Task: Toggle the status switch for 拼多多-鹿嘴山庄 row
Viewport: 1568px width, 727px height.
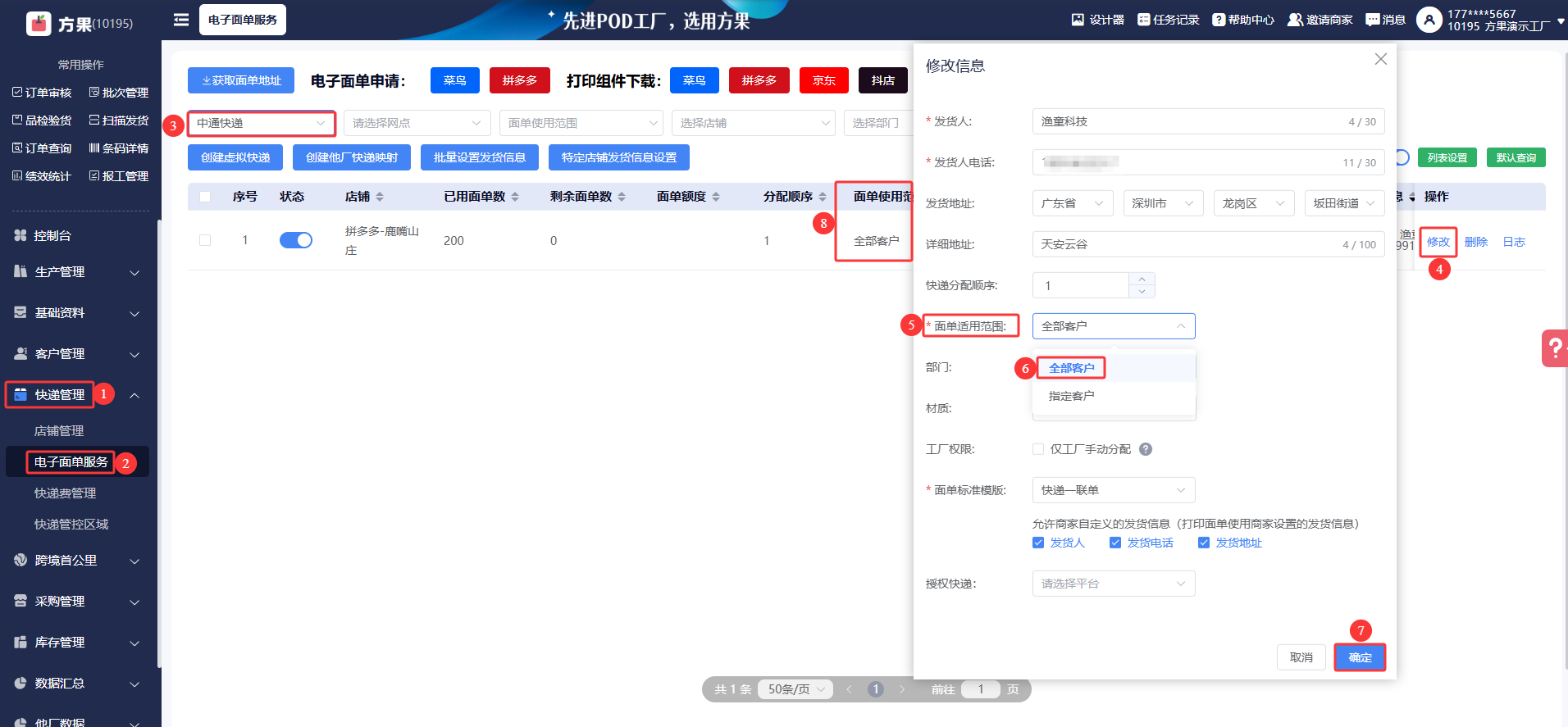Action: tap(296, 240)
